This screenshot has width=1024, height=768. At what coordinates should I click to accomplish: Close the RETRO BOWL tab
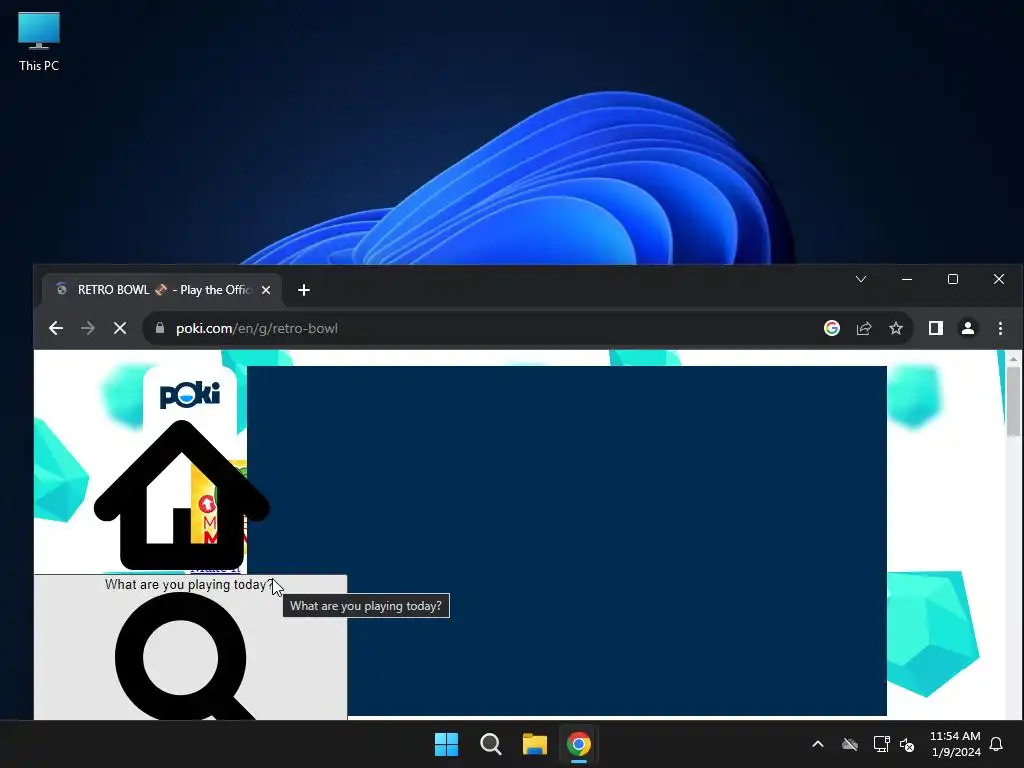pos(266,290)
